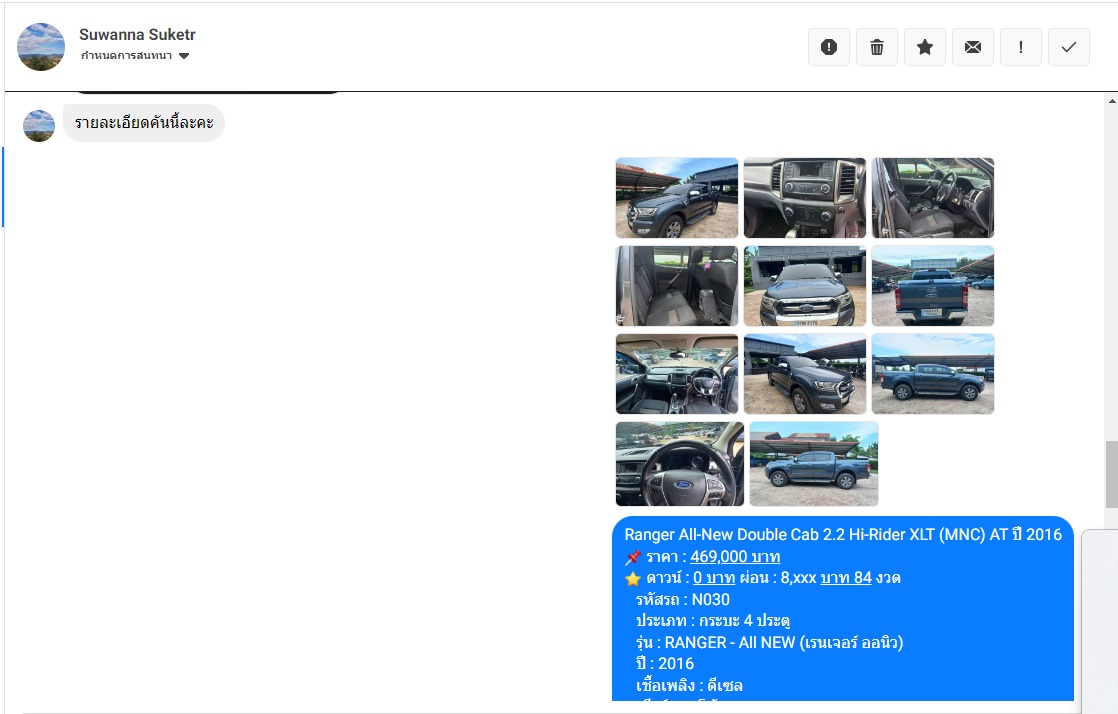This screenshot has width=1118, height=714.
Task: Open photo of truck rear tailgate view
Action: coord(933,286)
